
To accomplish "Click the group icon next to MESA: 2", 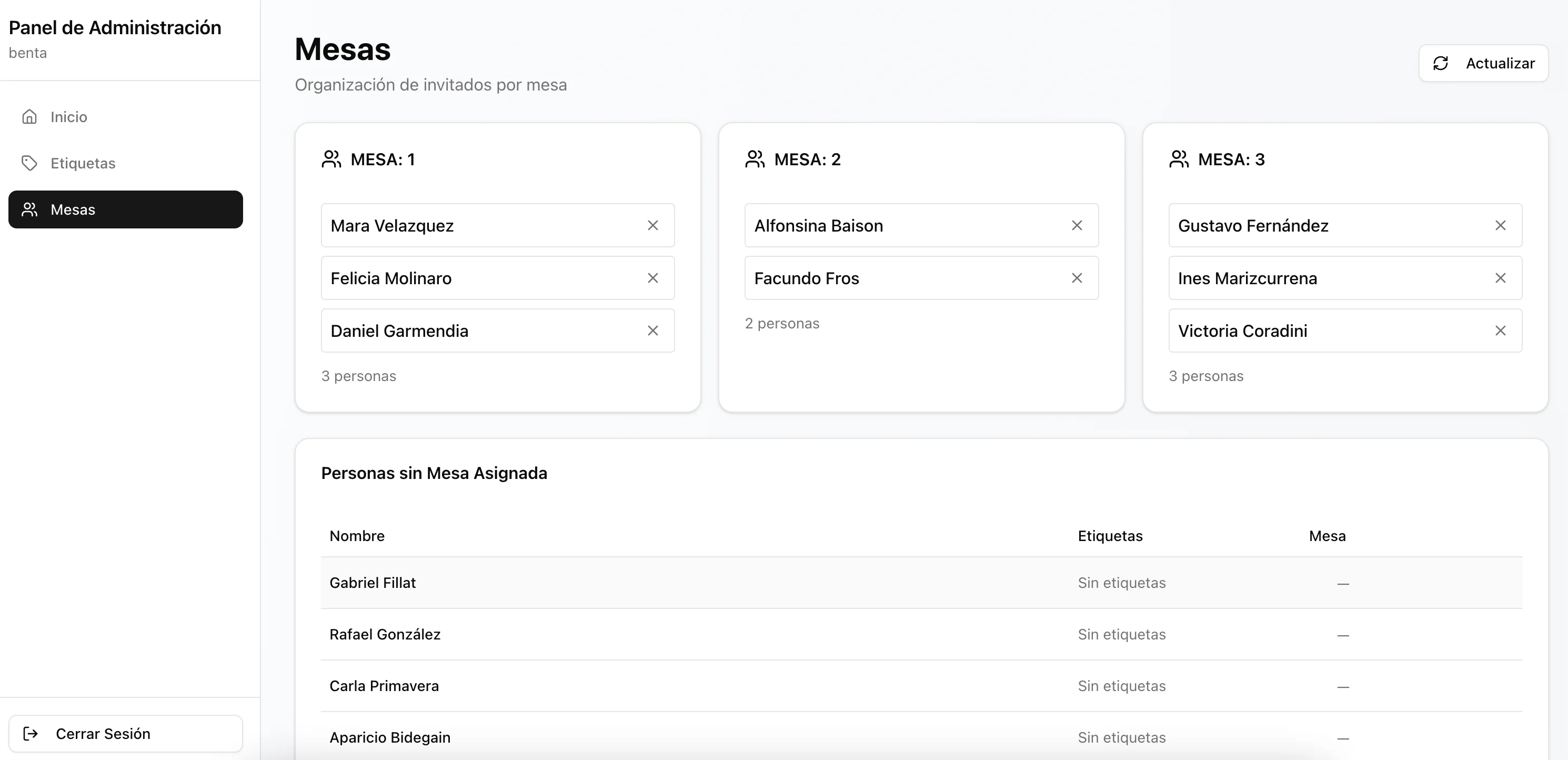I will 756,158.
